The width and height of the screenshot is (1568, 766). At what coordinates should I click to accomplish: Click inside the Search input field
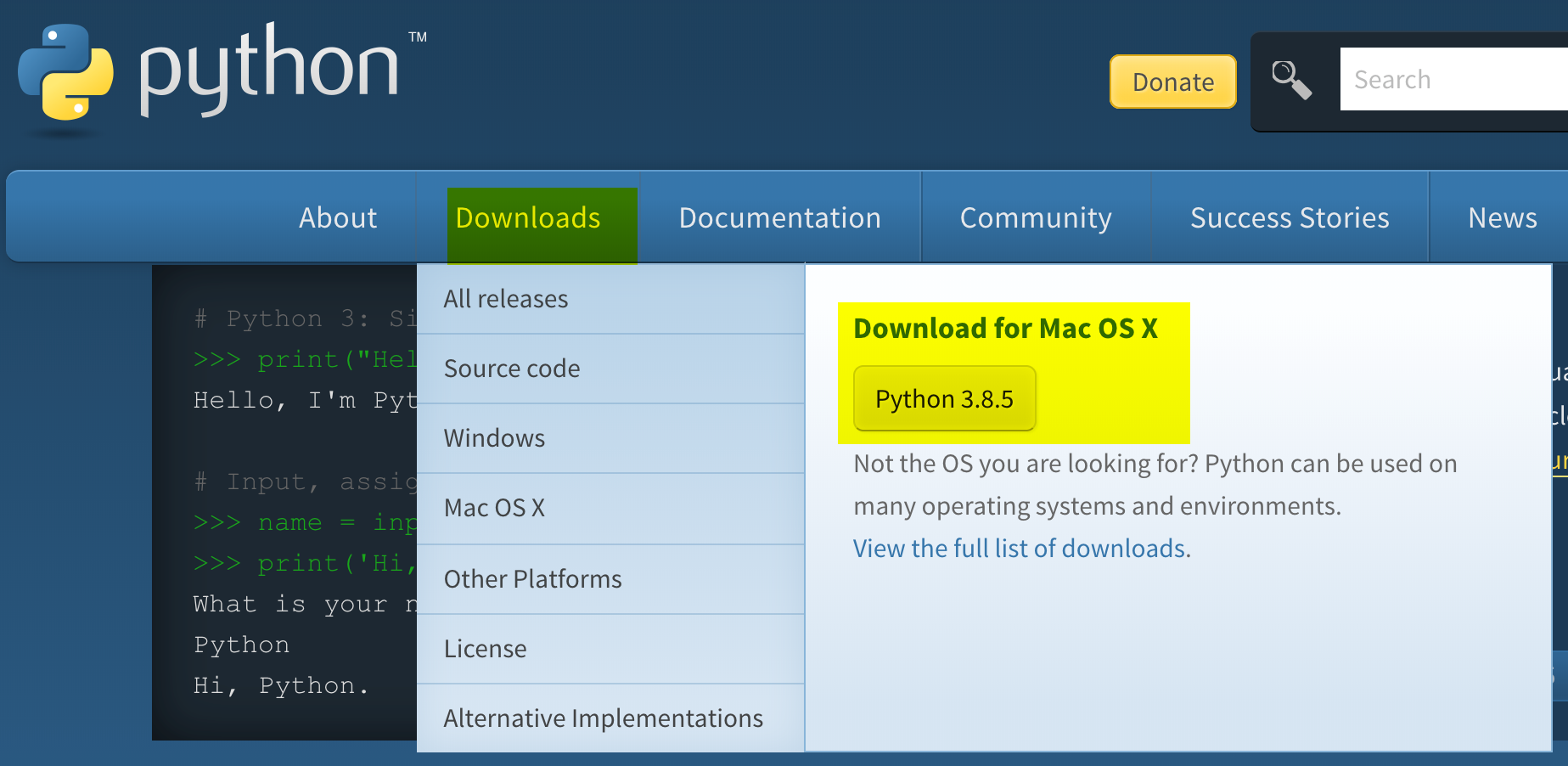pos(1443,78)
